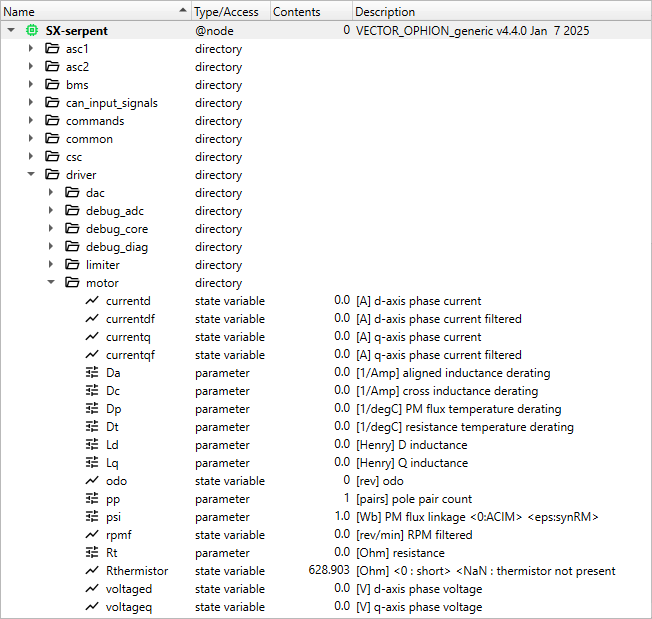Click the folder icon next to bms
Viewport: 652px width, 619px height.
click(52, 84)
